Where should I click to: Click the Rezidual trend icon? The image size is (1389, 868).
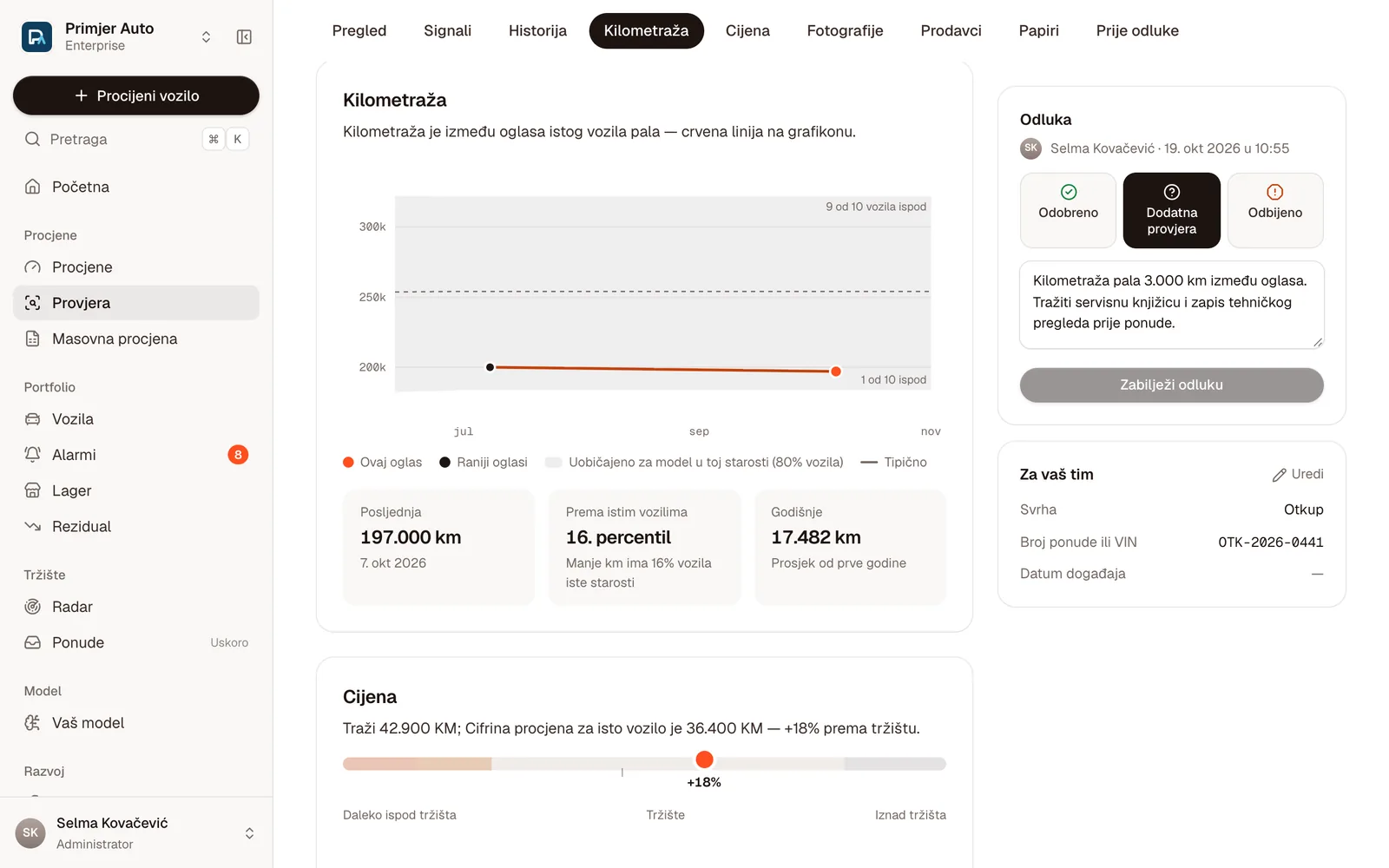tap(32, 526)
